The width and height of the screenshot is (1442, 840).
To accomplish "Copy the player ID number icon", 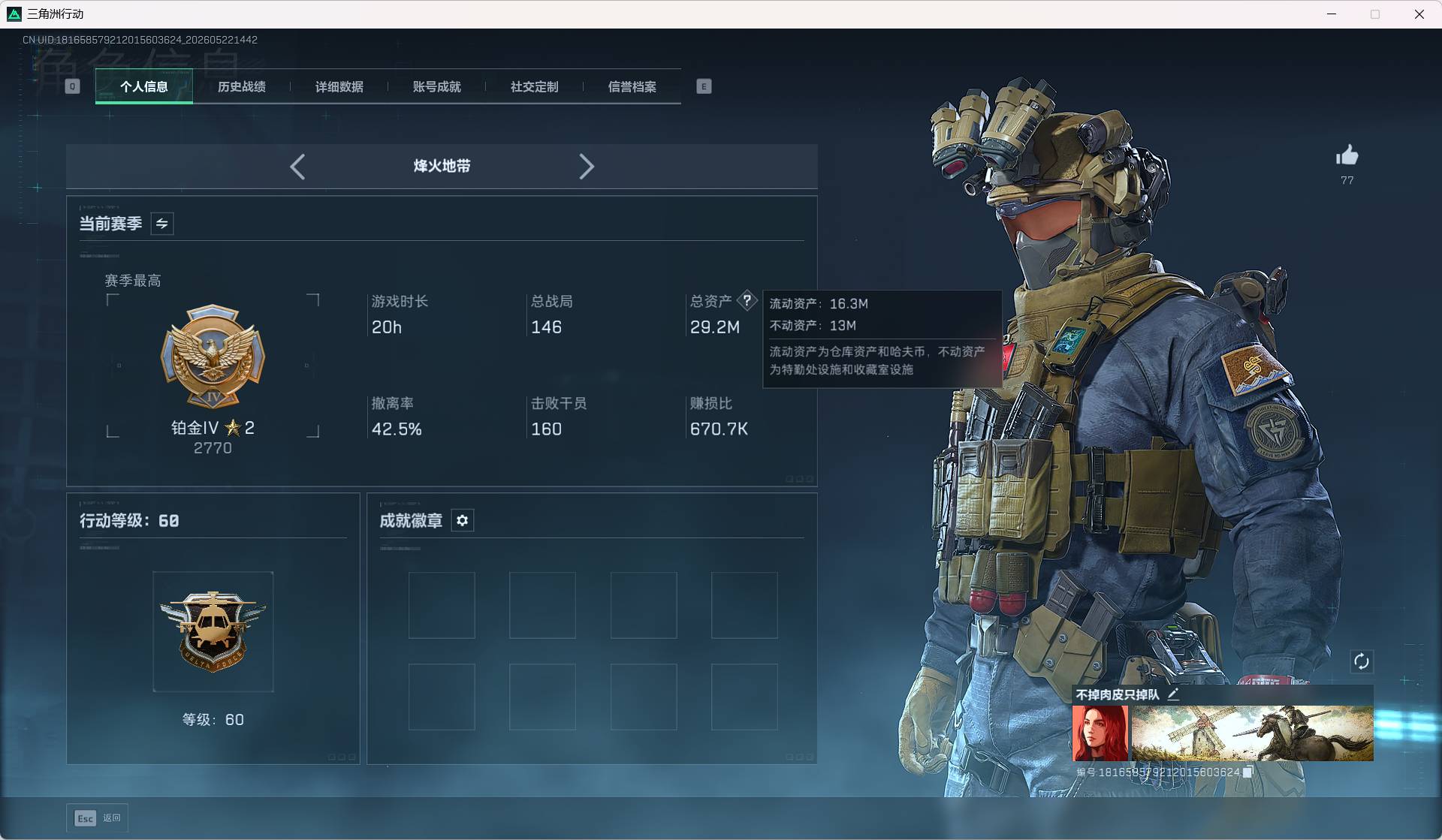I will (1247, 772).
